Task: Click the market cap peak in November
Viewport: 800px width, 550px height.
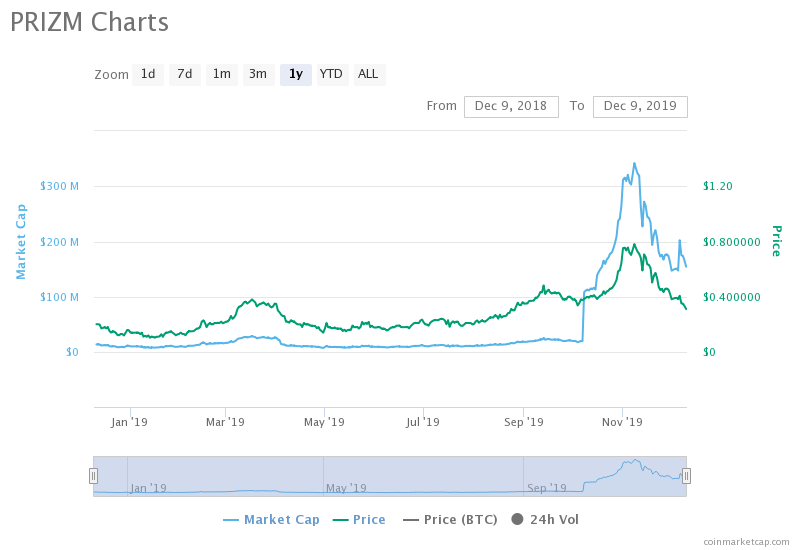Action: tap(633, 163)
